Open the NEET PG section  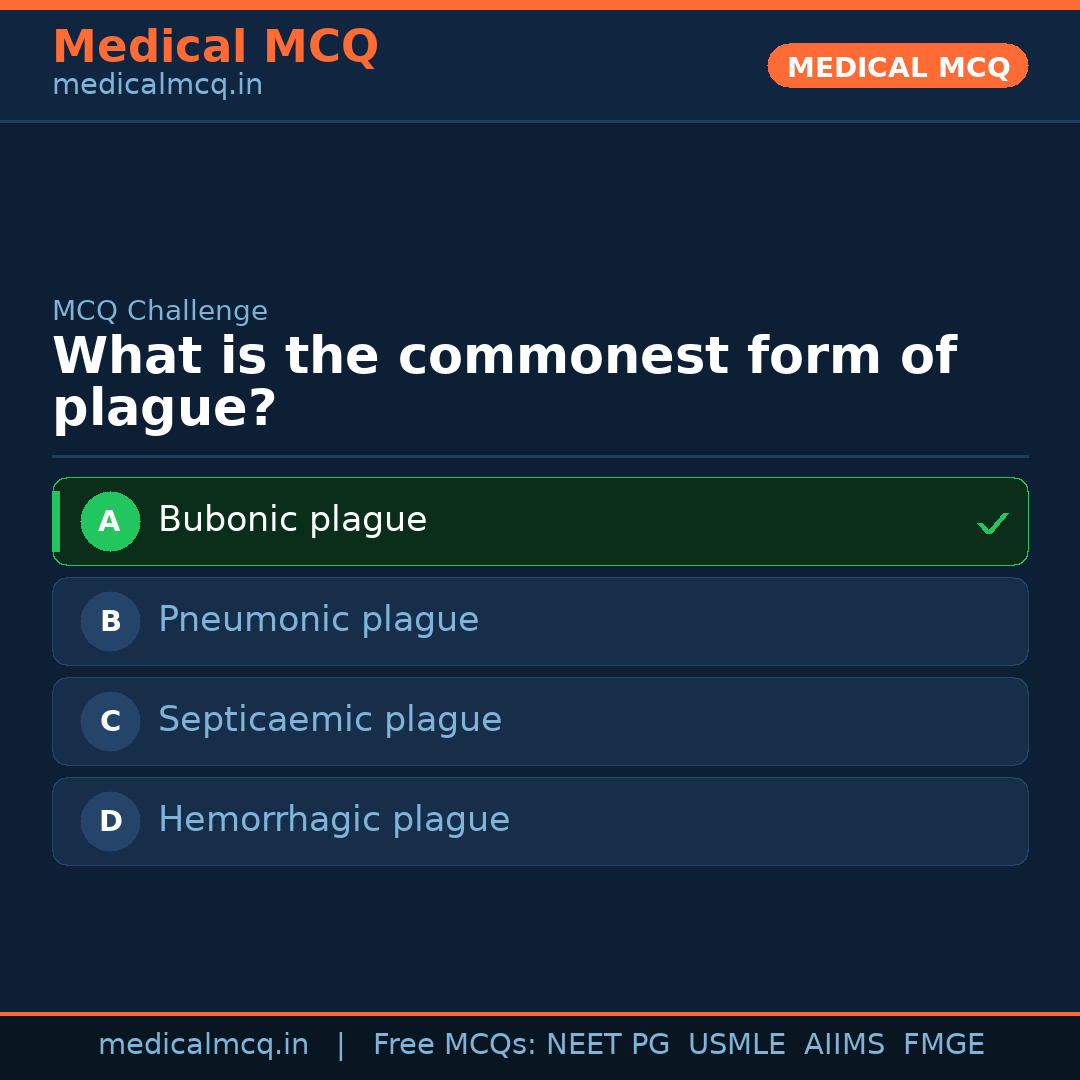[607, 1043]
